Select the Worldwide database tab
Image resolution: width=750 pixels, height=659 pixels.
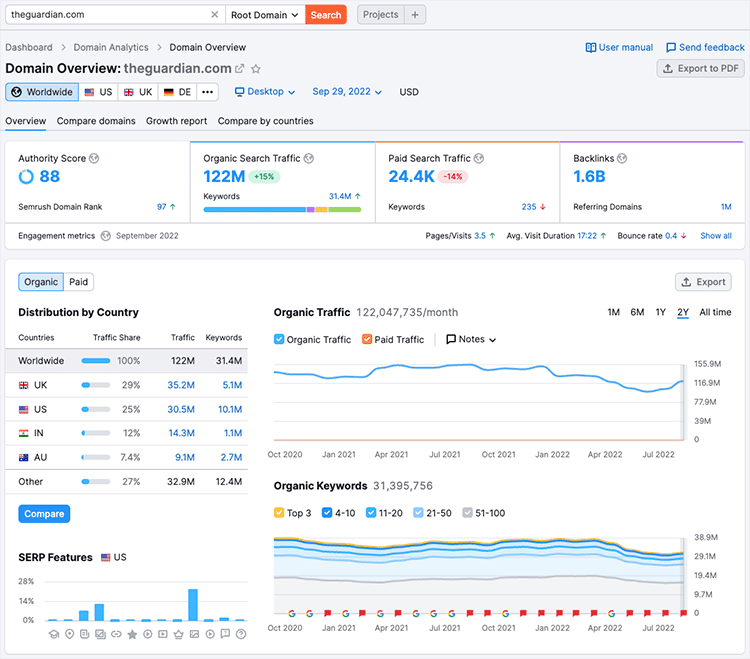[x=42, y=92]
